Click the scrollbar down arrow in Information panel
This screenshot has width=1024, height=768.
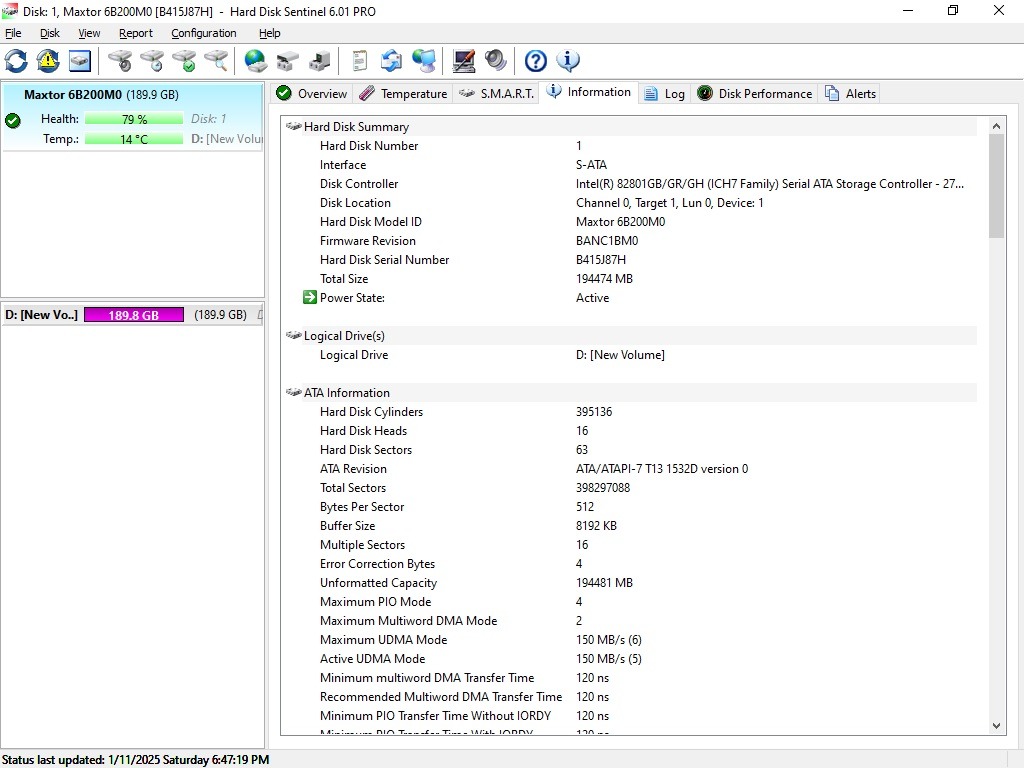tap(996, 726)
